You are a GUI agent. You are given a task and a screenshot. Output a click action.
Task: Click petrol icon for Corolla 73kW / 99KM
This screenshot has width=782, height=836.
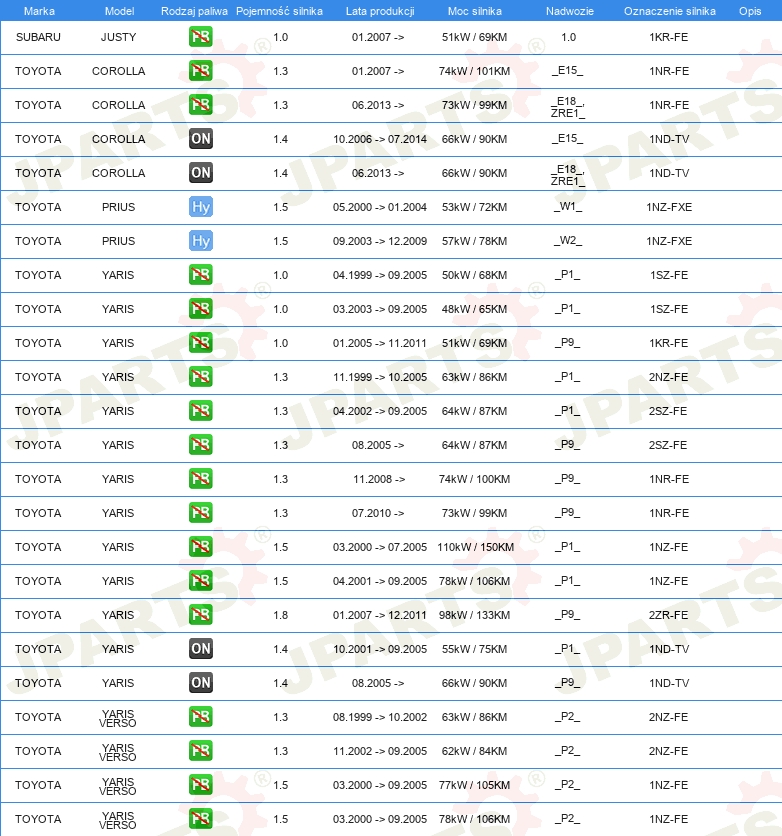tap(200, 105)
